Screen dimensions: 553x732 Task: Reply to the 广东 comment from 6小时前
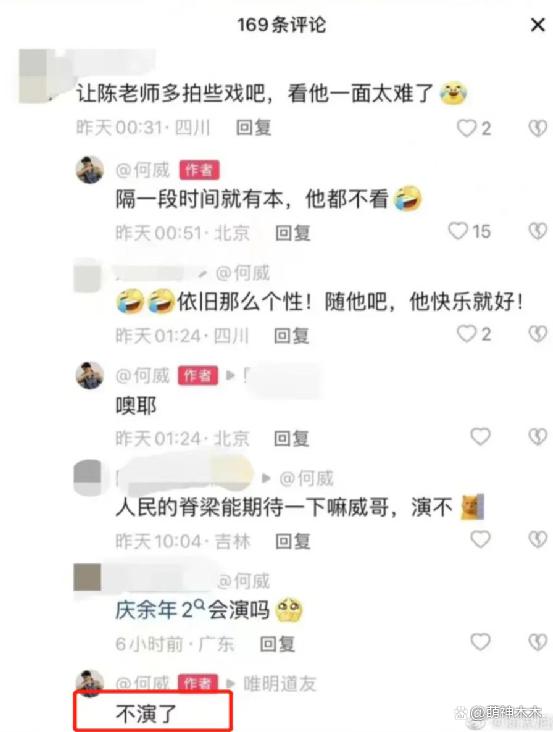tap(277, 644)
